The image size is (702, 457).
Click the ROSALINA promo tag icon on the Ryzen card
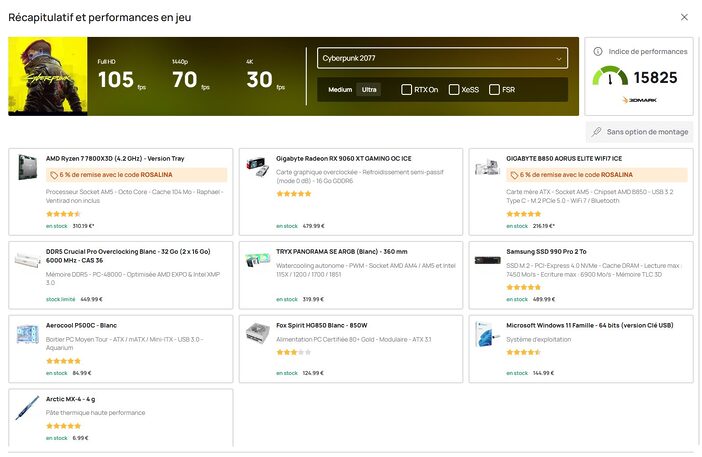pyautogui.click(x=54, y=175)
